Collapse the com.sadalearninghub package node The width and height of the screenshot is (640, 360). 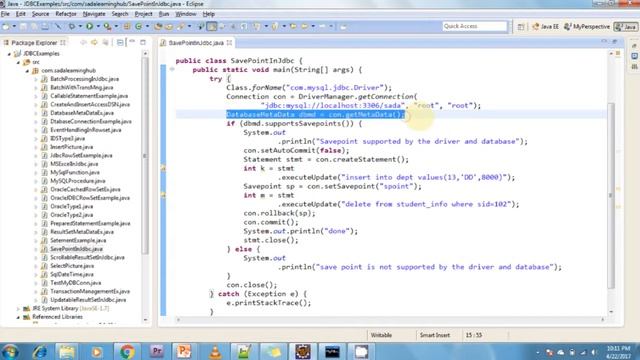tap(27, 71)
